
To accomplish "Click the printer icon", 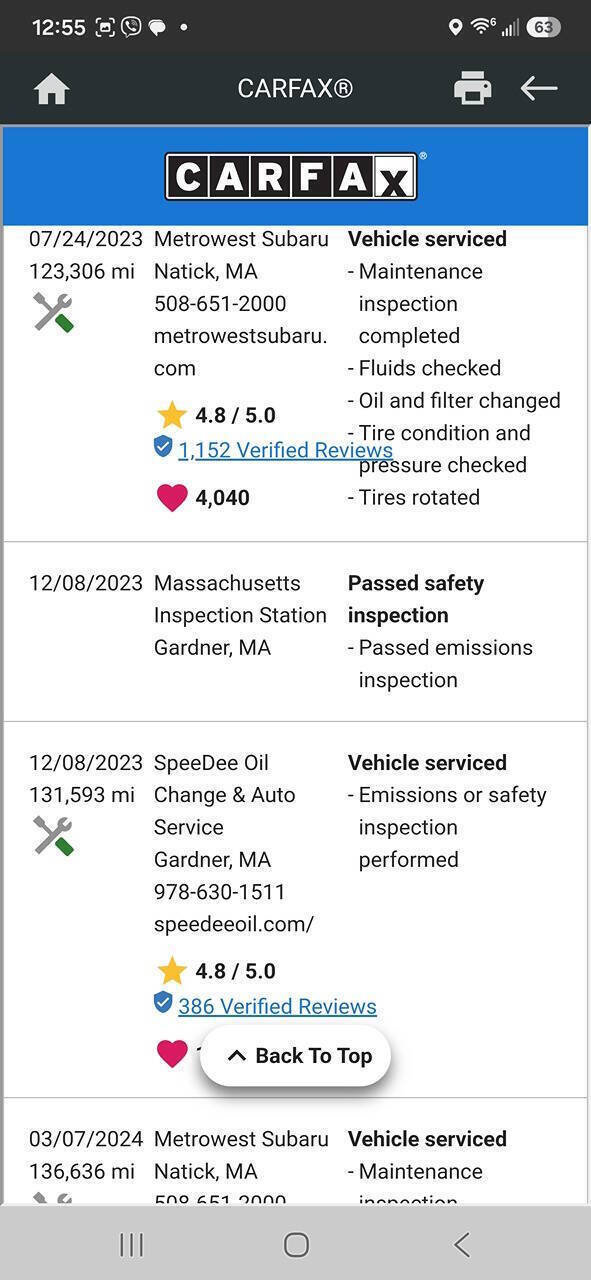I will pos(473,88).
